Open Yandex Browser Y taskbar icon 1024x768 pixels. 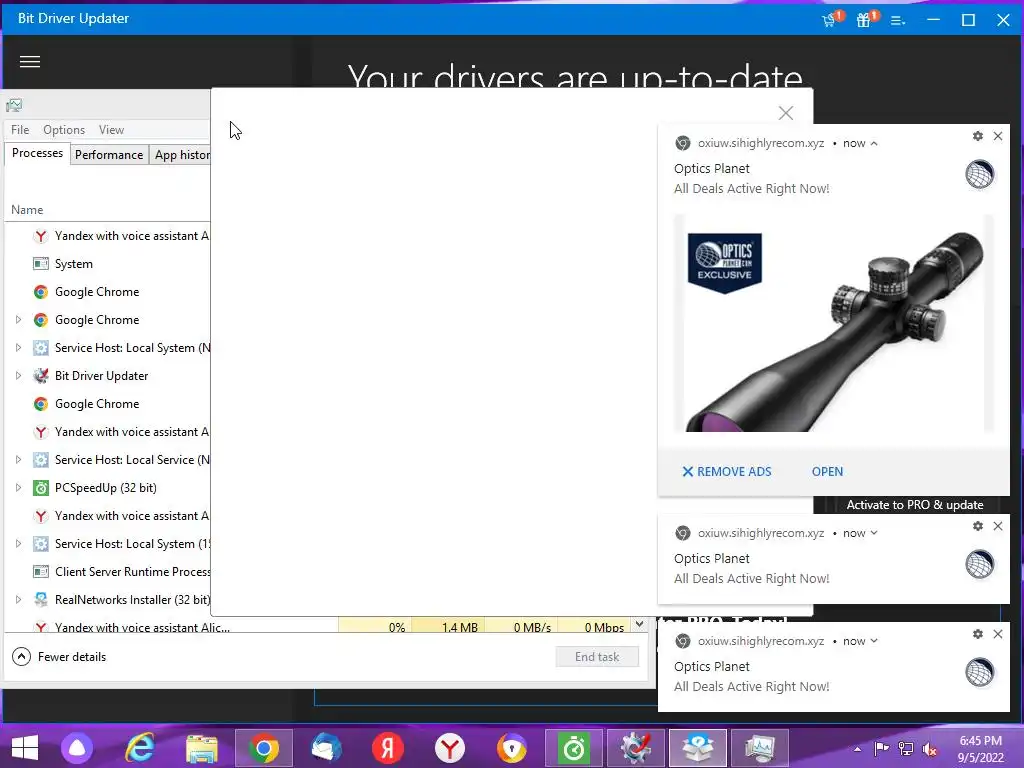(450, 748)
